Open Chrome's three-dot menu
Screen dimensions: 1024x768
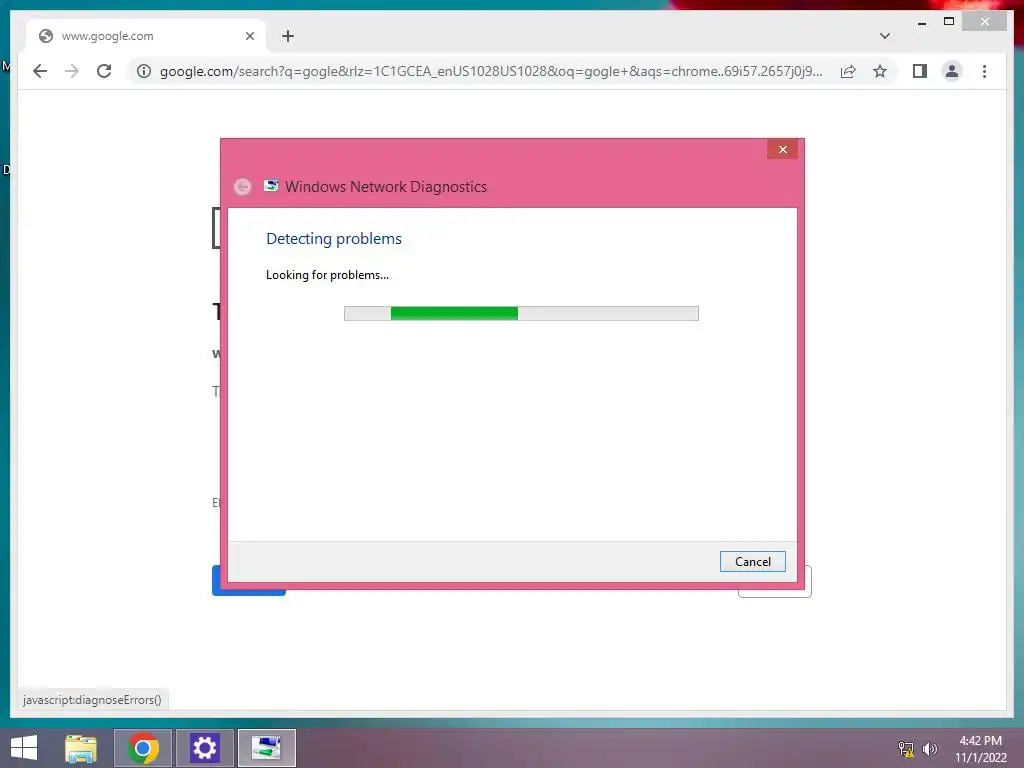click(984, 71)
